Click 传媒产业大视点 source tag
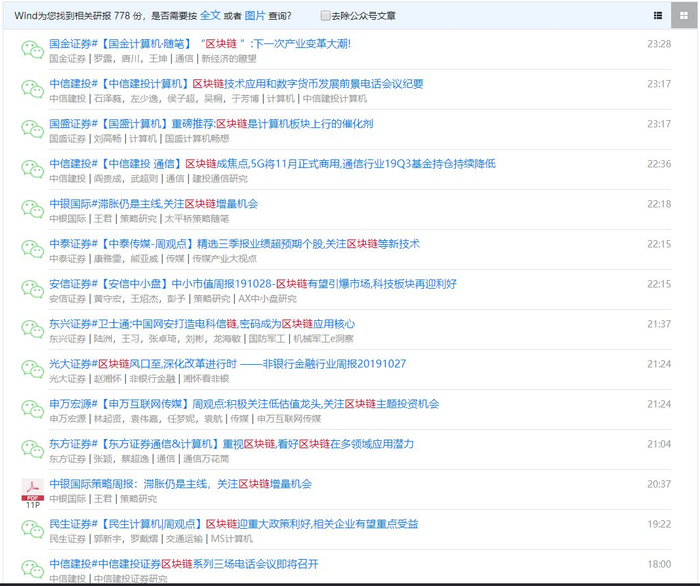 (225, 259)
